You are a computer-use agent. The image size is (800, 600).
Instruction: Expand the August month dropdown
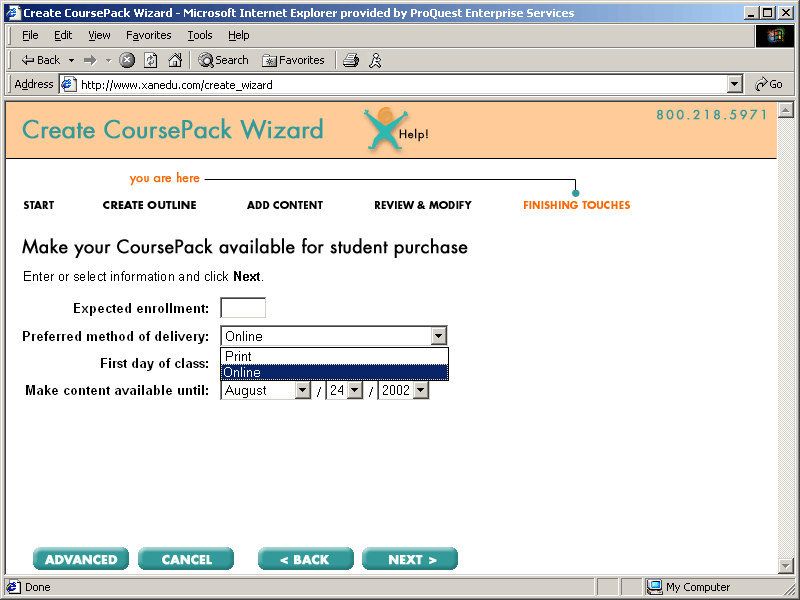[x=303, y=391]
